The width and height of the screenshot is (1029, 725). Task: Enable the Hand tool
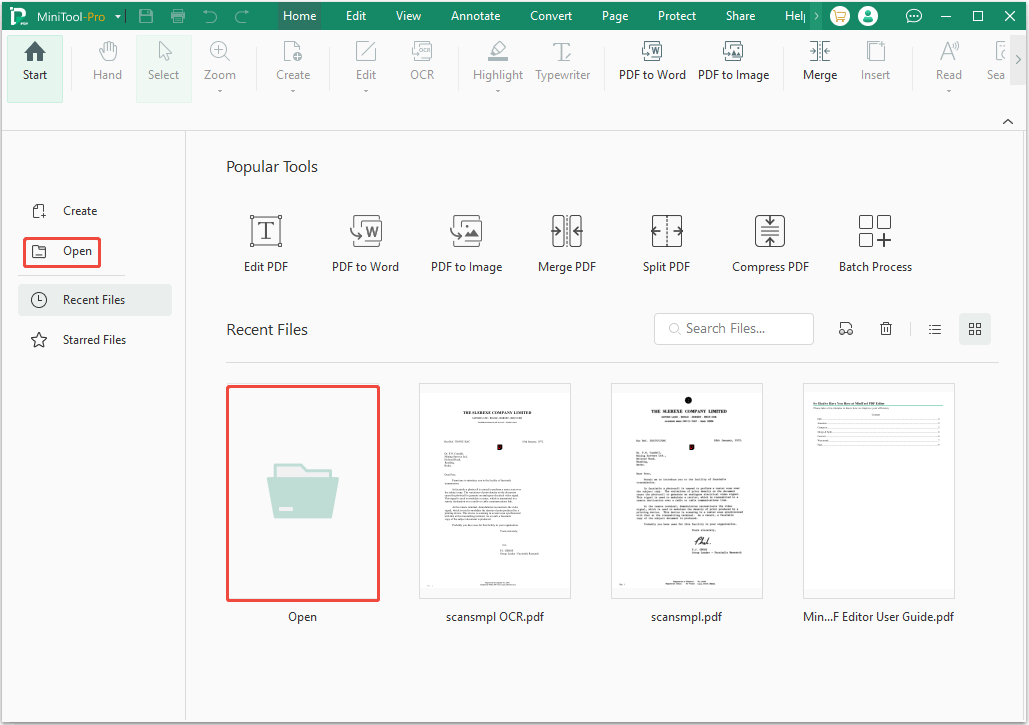[107, 62]
